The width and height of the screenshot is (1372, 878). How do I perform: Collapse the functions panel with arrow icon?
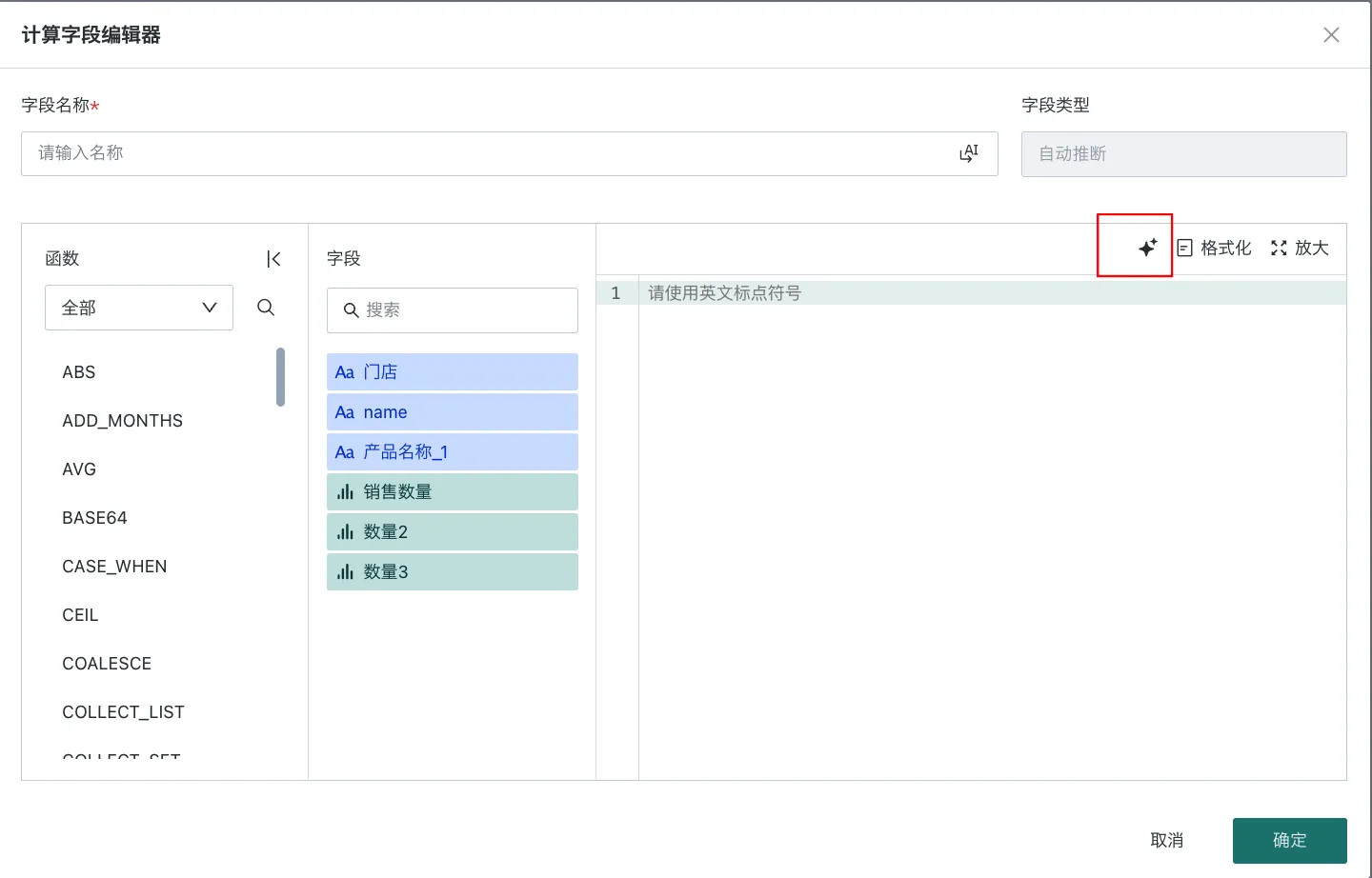pyautogui.click(x=273, y=259)
